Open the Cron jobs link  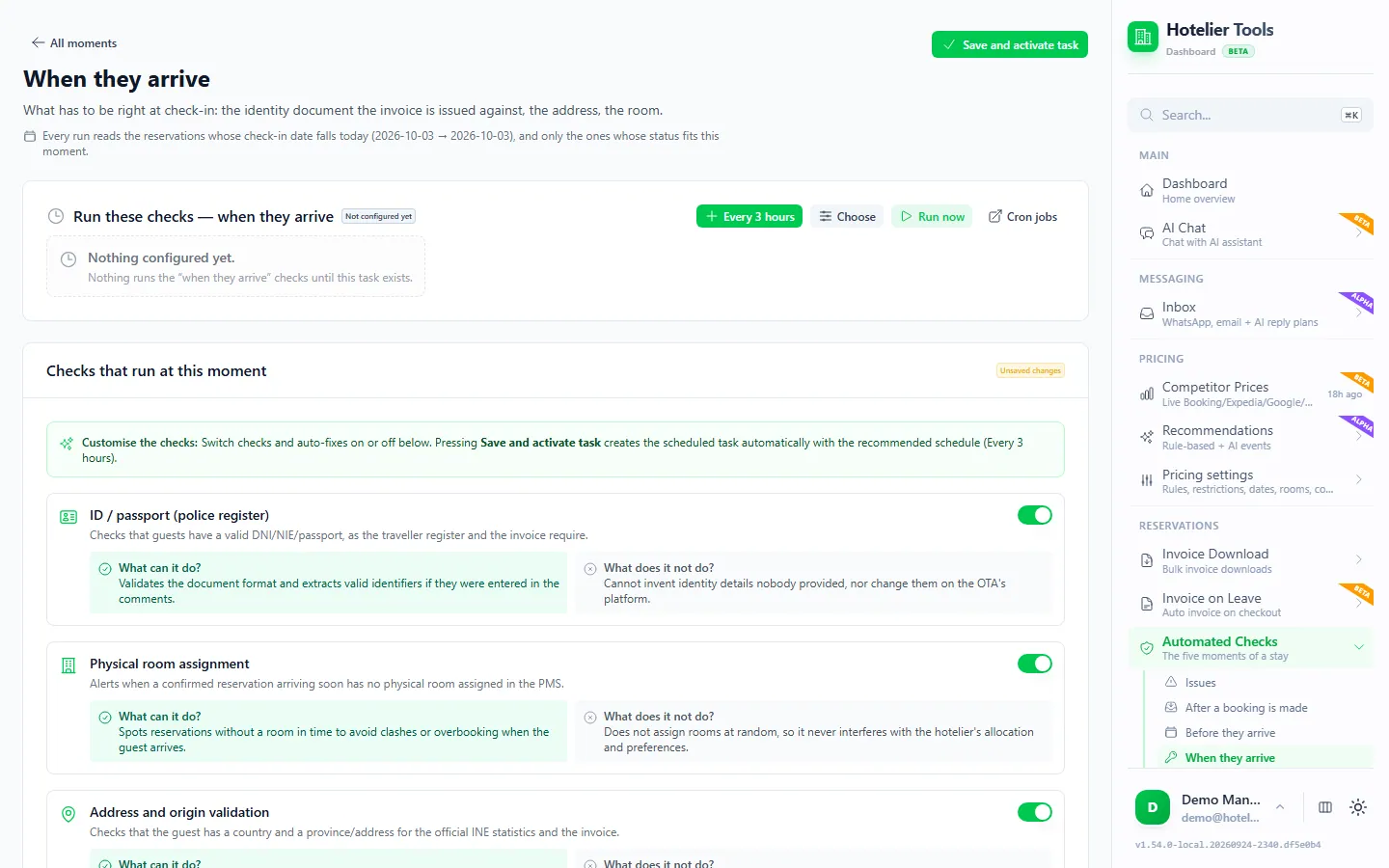click(1022, 217)
